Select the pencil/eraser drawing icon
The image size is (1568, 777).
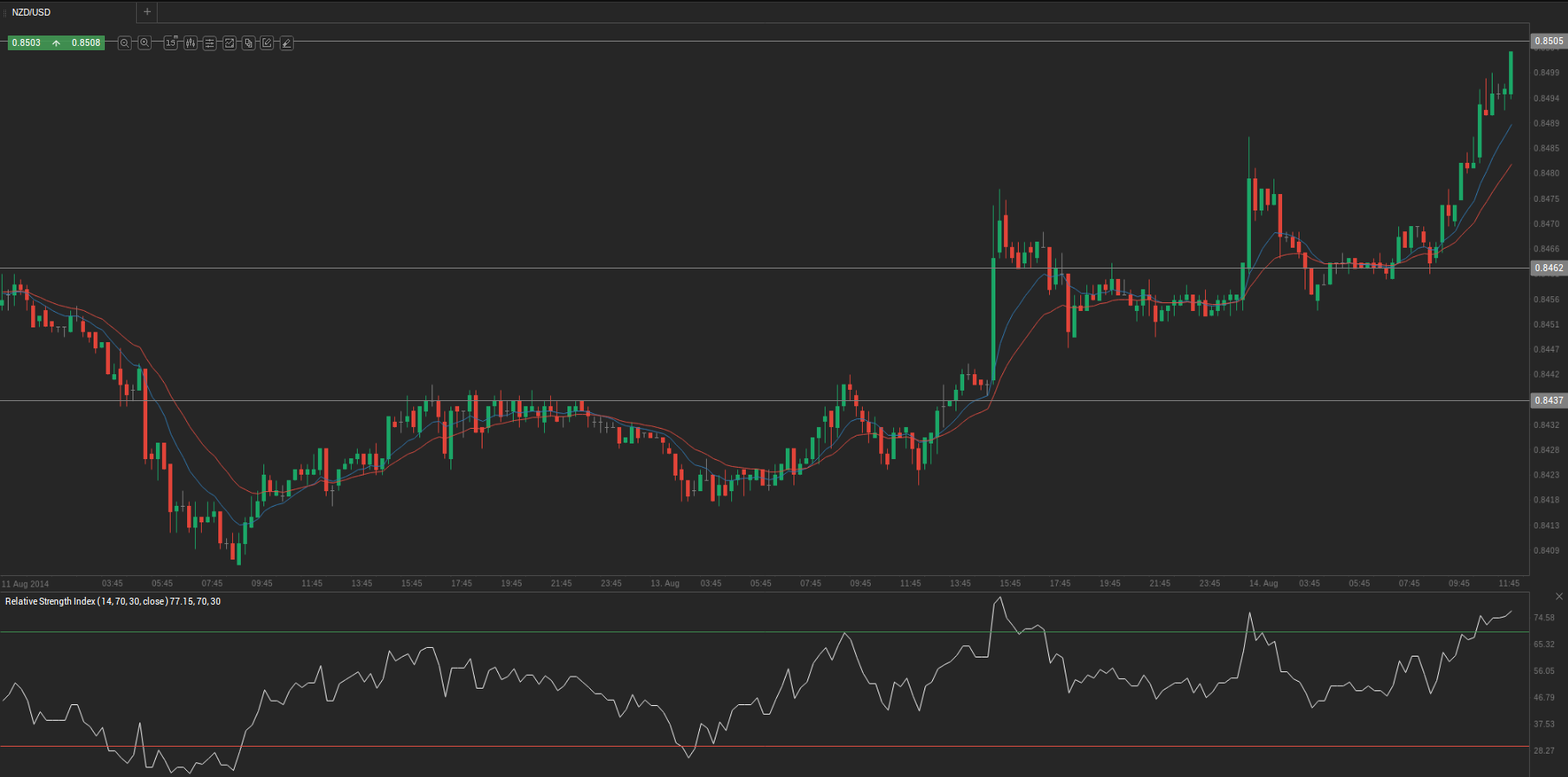click(x=287, y=42)
